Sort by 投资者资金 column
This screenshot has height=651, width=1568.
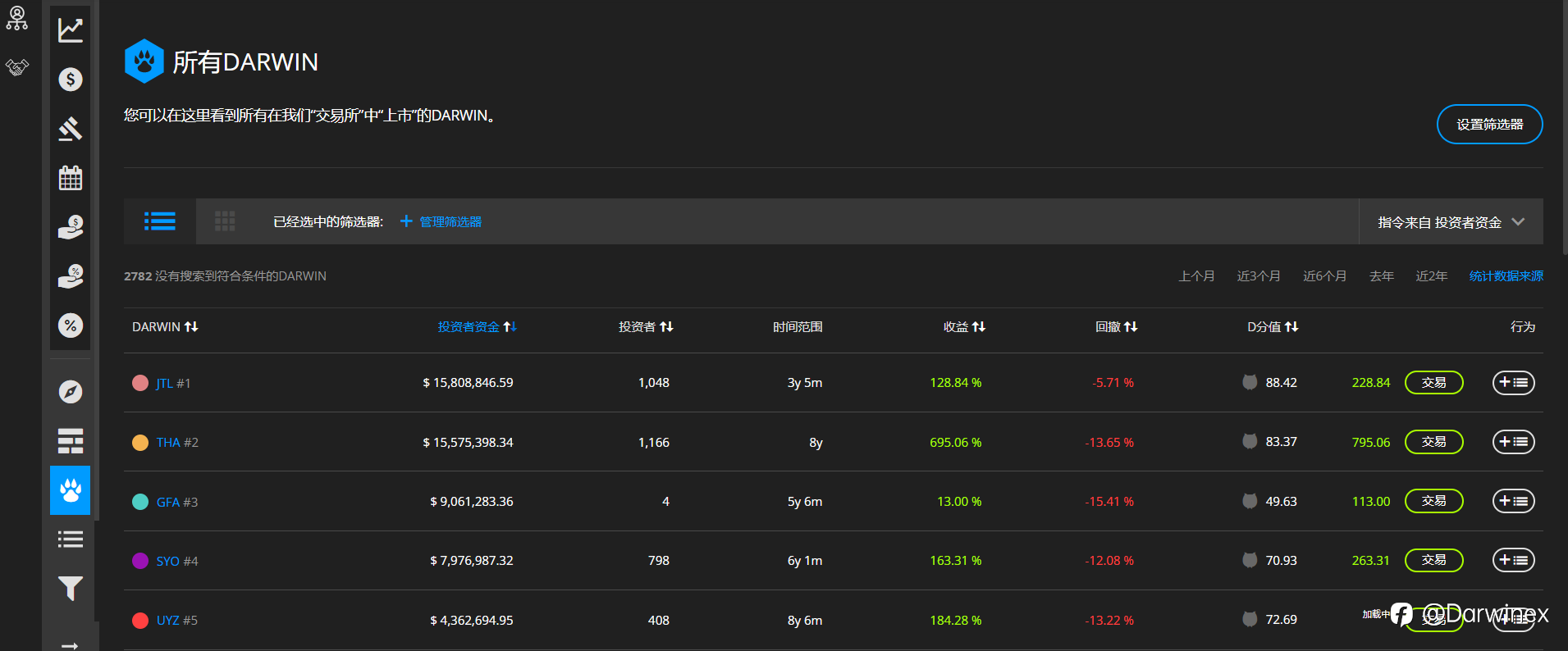(x=477, y=326)
